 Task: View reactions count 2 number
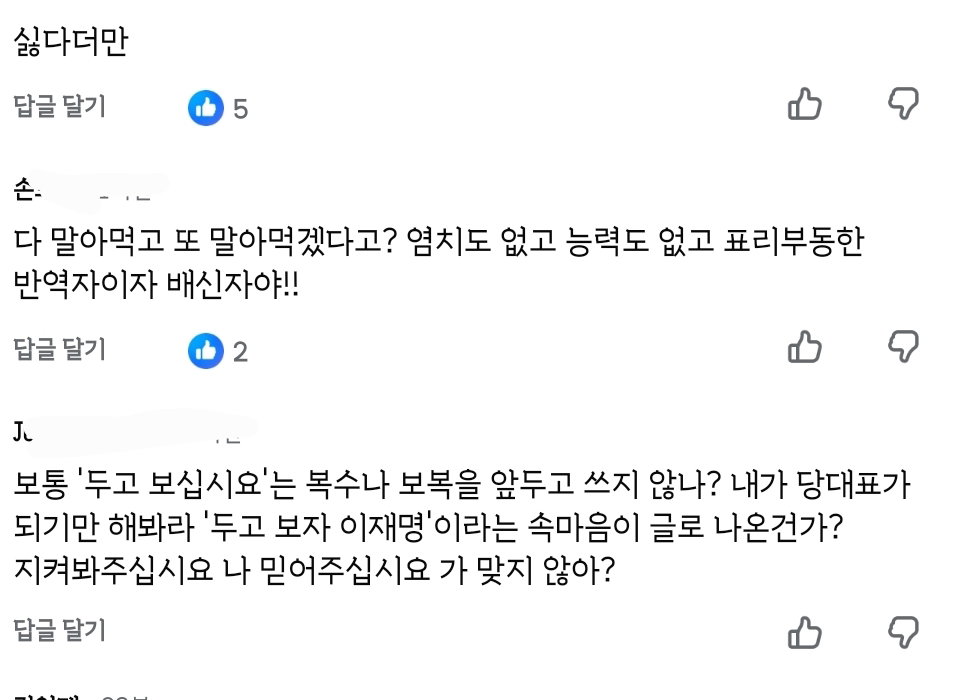(x=240, y=352)
